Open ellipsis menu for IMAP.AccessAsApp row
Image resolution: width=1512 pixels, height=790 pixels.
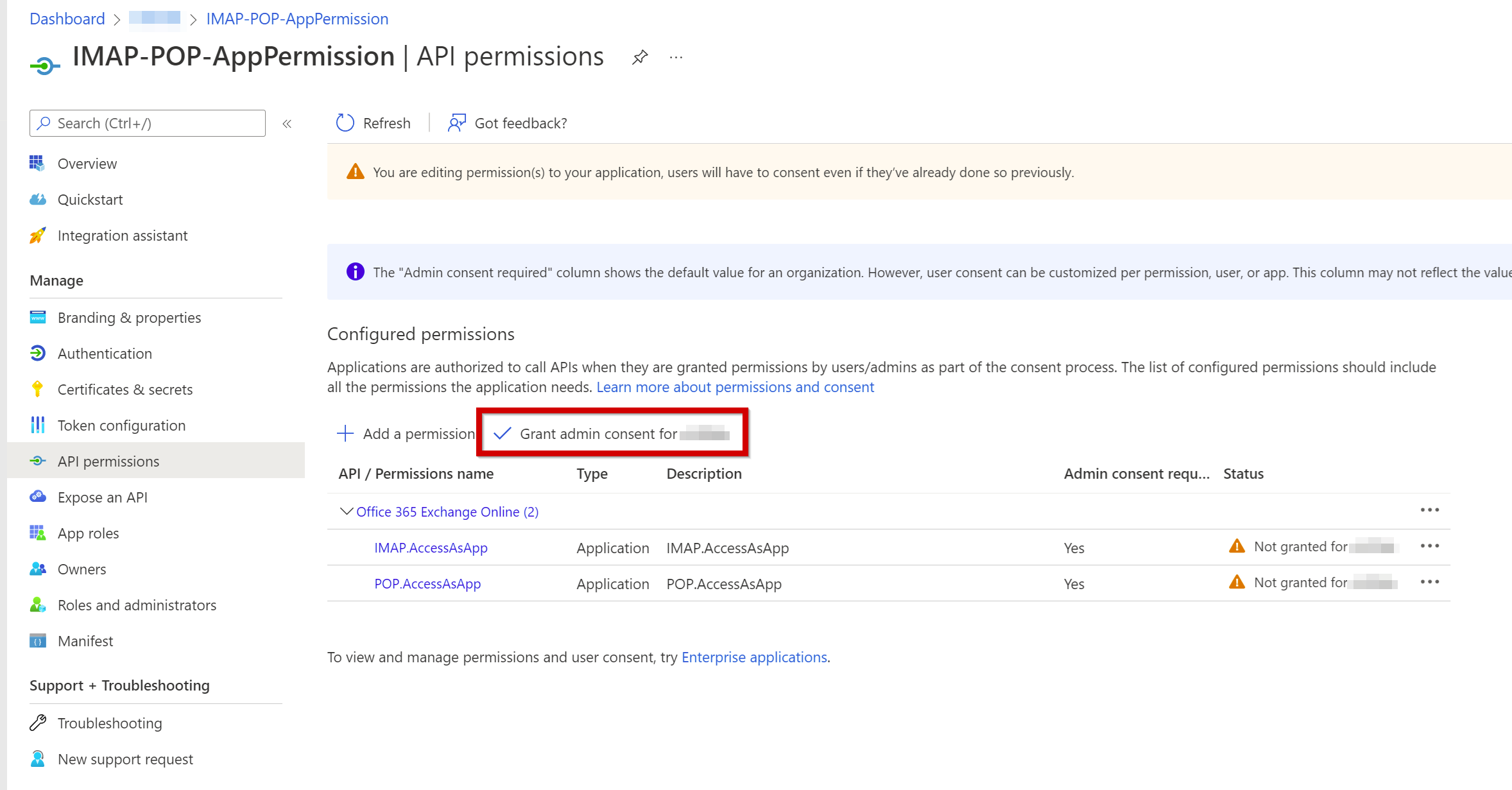pyautogui.click(x=1429, y=546)
